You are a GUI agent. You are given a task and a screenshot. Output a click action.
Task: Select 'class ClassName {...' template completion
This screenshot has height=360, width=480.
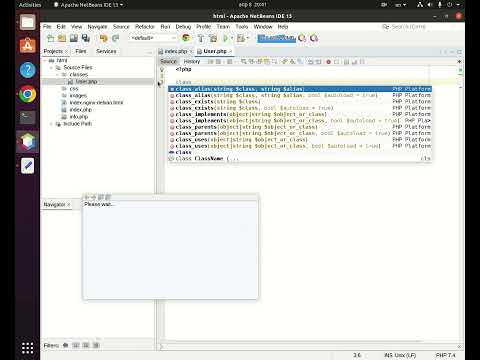(300, 159)
